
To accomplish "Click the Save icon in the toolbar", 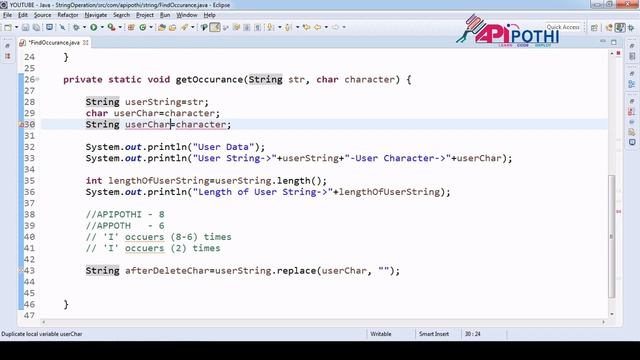I will tap(26, 27).
